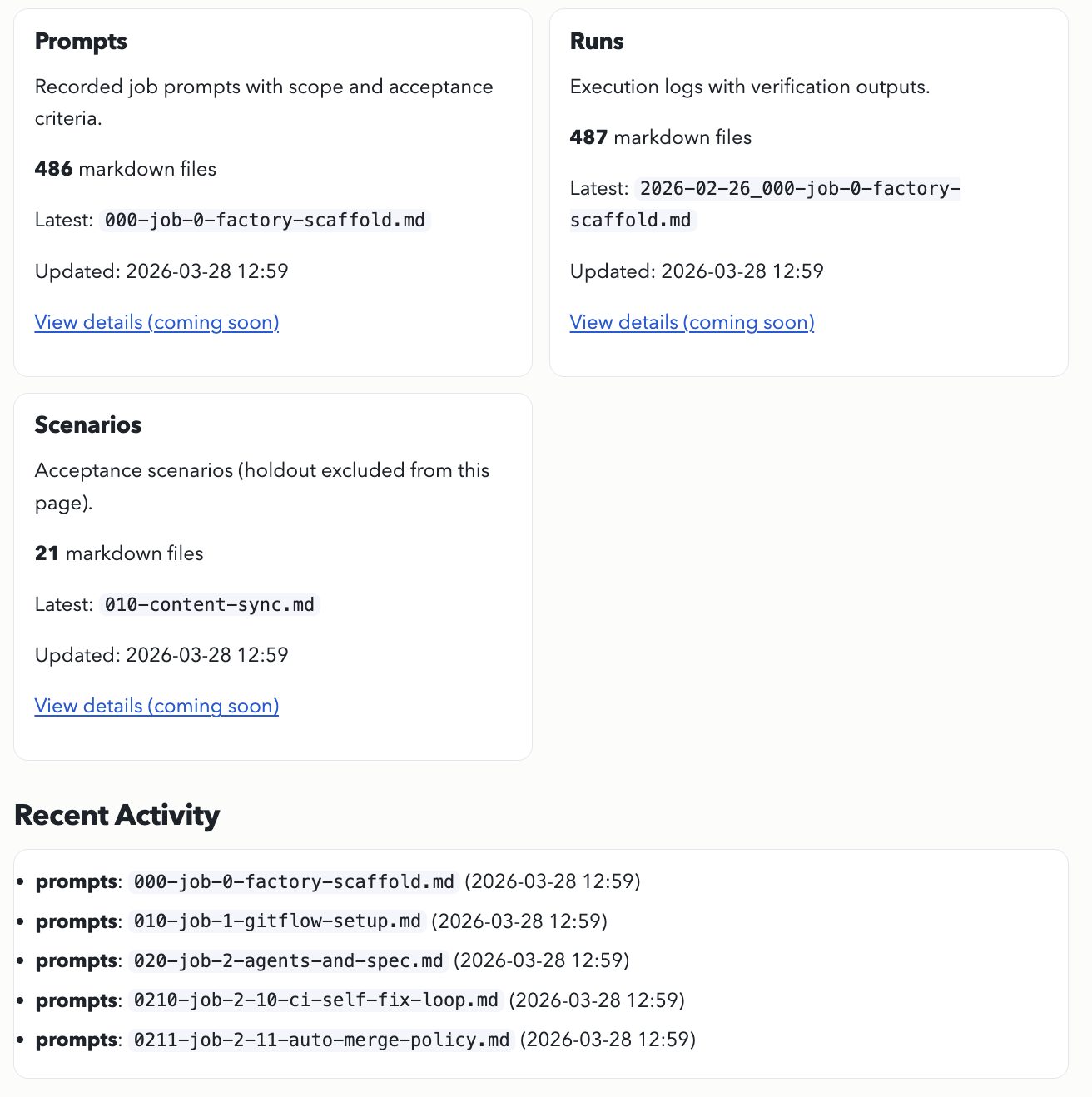1092x1097 pixels.
Task: Click the Scenarios card heading
Action: tap(87, 424)
